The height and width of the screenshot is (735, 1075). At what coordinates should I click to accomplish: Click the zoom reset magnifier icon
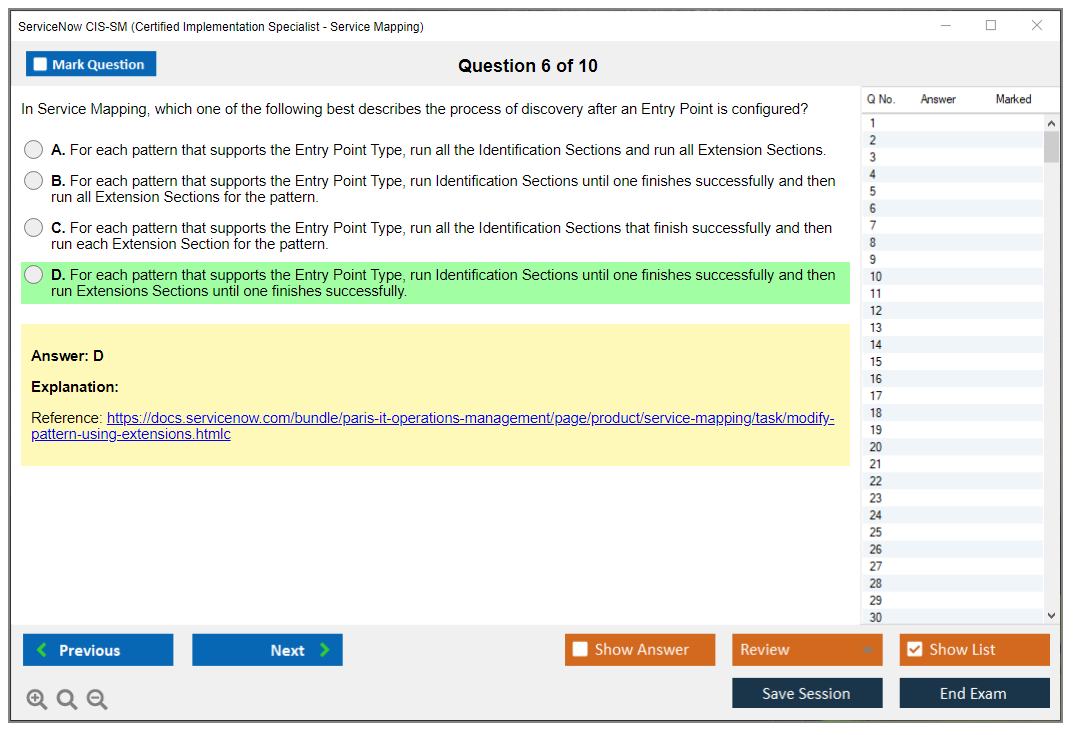tap(67, 700)
